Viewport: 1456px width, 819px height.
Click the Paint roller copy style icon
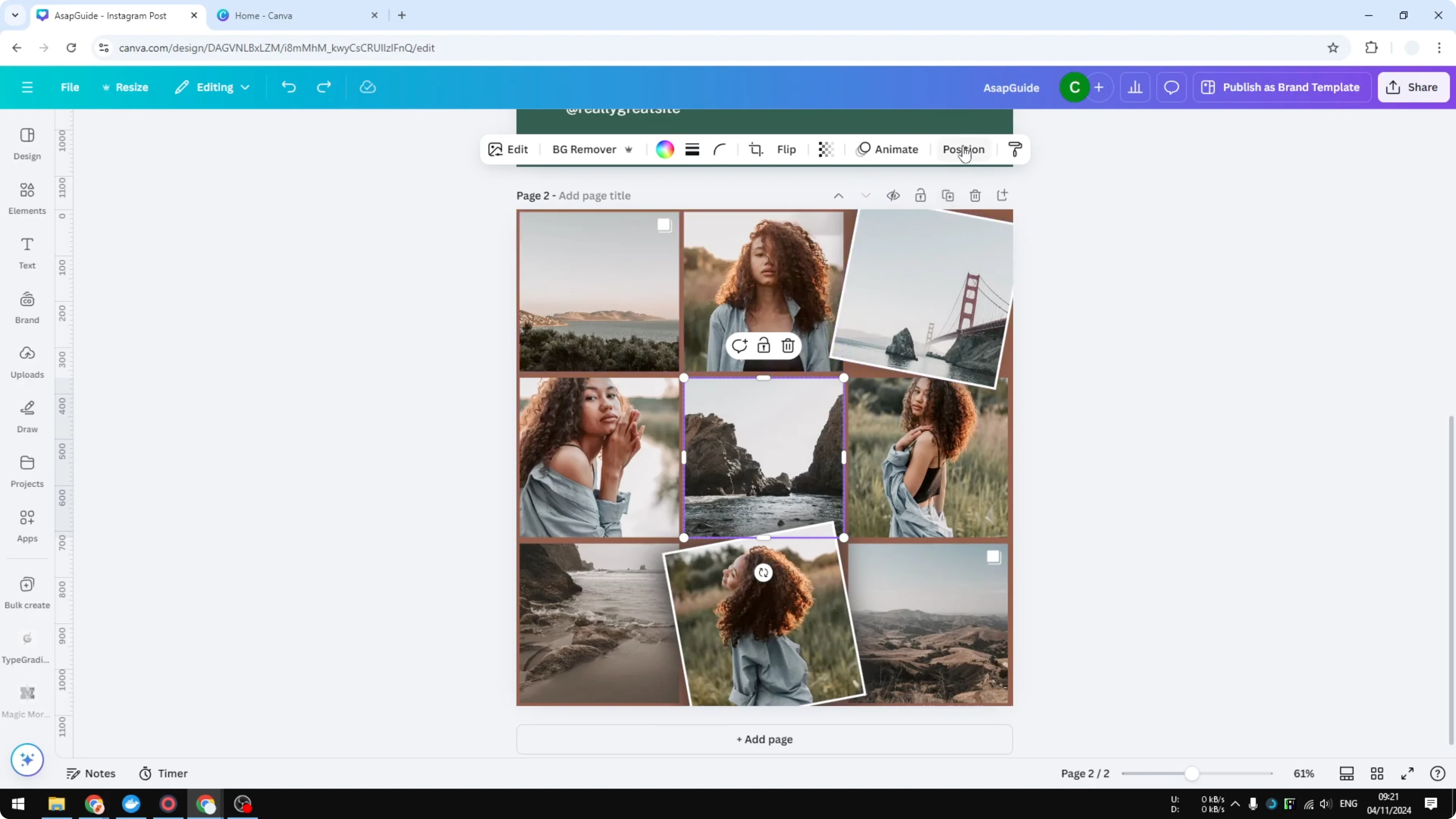(1014, 149)
